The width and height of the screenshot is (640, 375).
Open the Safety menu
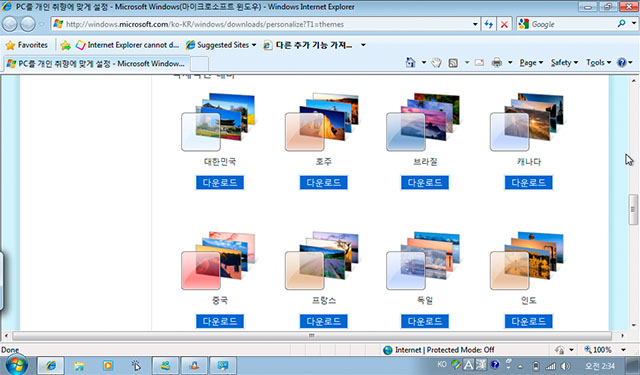click(564, 62)
